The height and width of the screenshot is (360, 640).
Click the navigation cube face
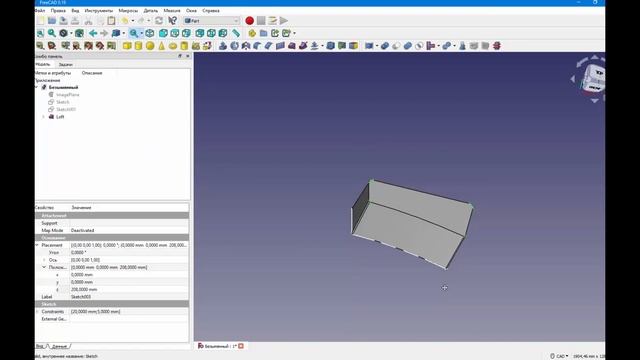click(x=594, y=79)
